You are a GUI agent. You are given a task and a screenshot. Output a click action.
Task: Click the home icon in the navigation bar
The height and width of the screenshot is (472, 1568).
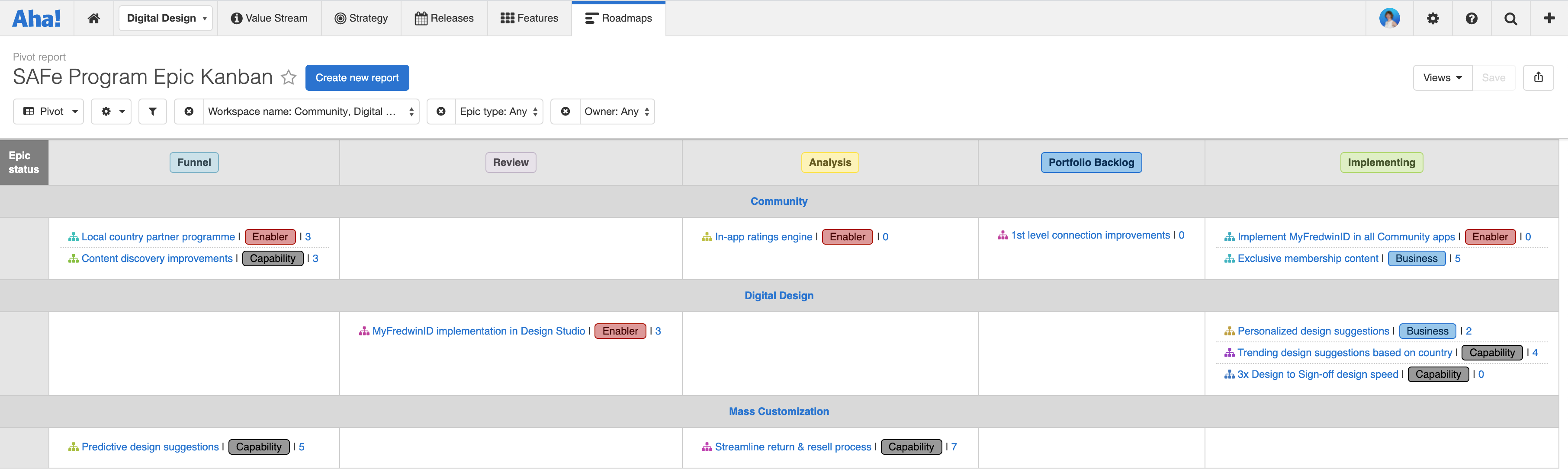[x=94, y=18]
